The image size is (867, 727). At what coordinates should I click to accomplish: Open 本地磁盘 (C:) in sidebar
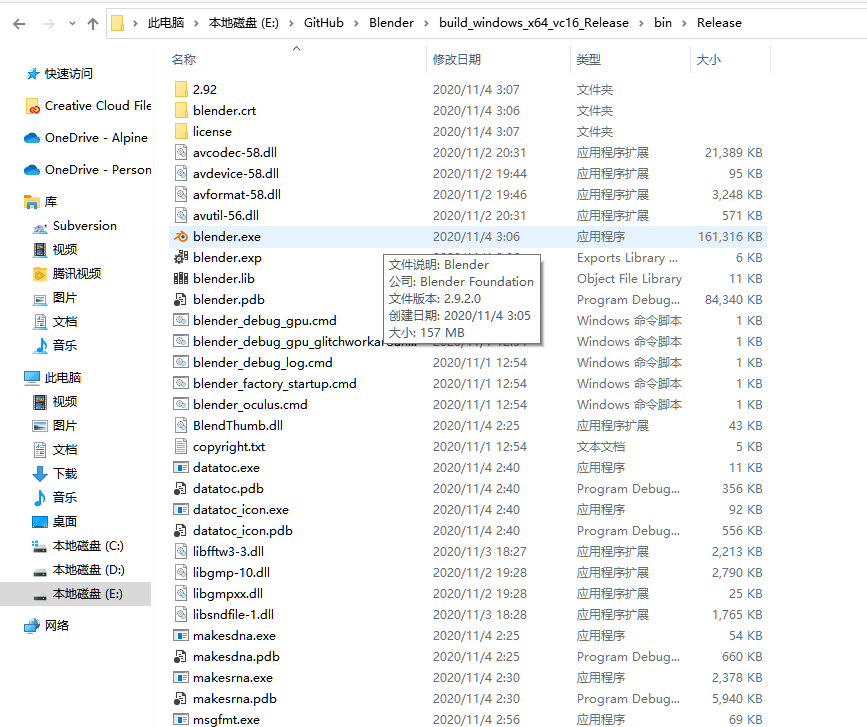coord(88,546)
